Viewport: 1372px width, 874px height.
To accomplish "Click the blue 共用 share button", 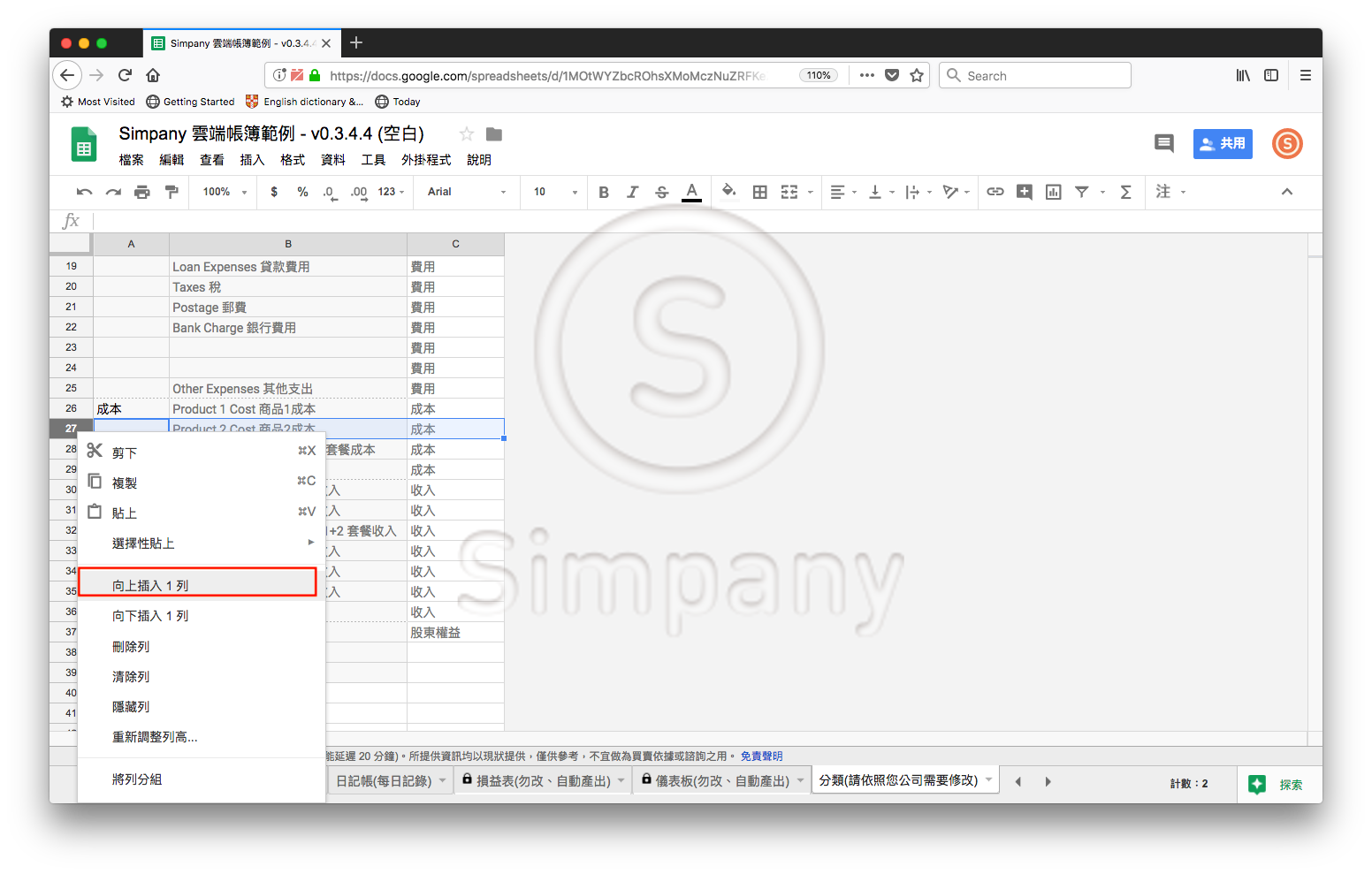I will (1223, 143).
